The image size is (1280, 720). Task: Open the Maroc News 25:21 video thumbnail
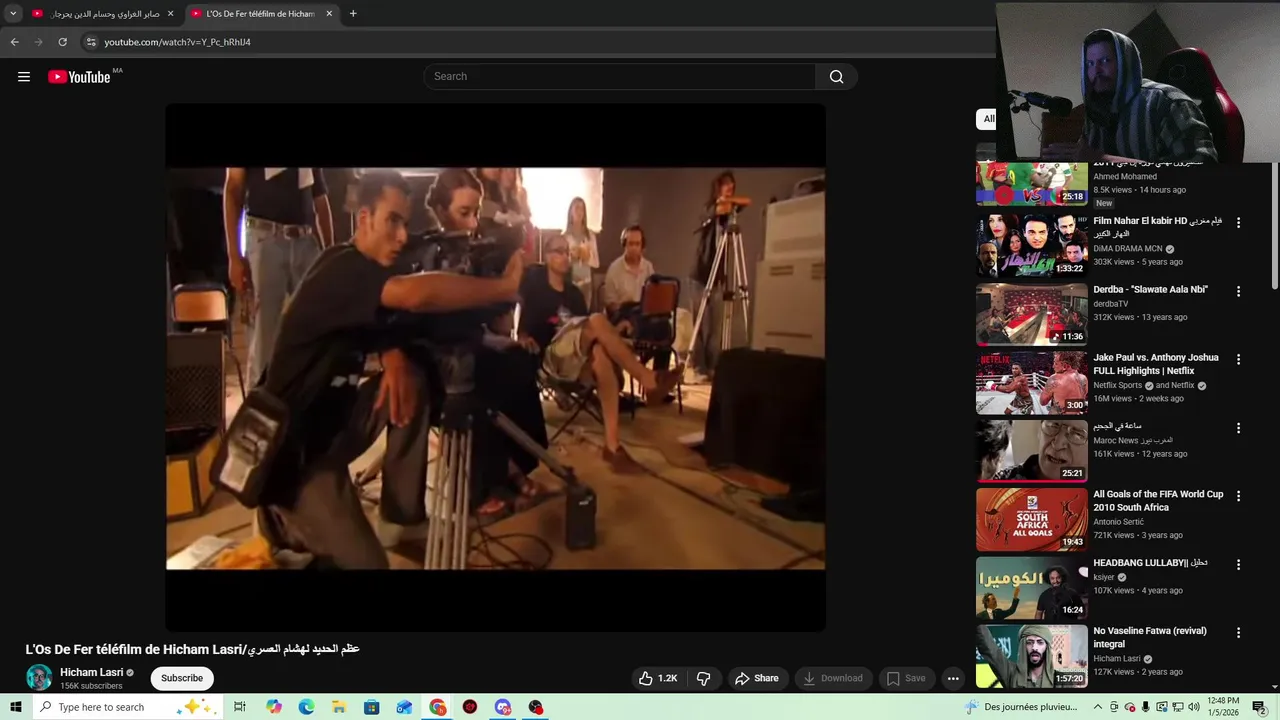click(x=1031, y=450)
